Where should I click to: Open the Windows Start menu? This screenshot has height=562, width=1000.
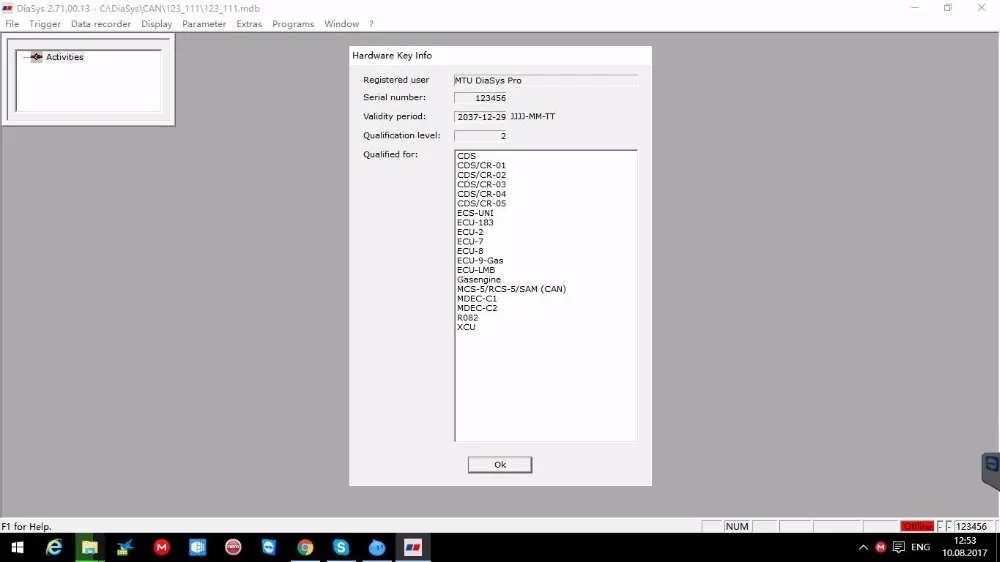pos(17,547)
